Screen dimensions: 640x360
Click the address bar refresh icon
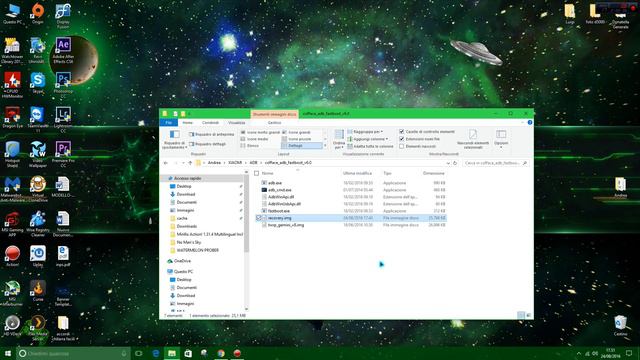455,163
